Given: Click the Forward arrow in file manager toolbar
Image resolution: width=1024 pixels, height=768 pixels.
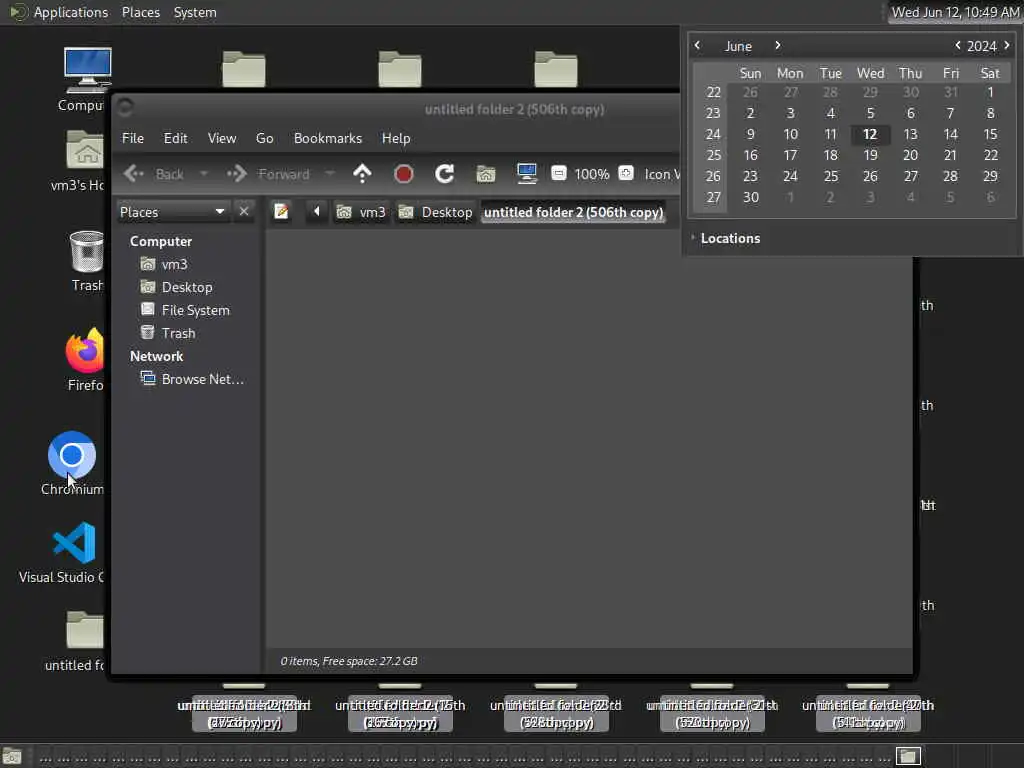Looking at the screenshot, I should click(237, 174).
